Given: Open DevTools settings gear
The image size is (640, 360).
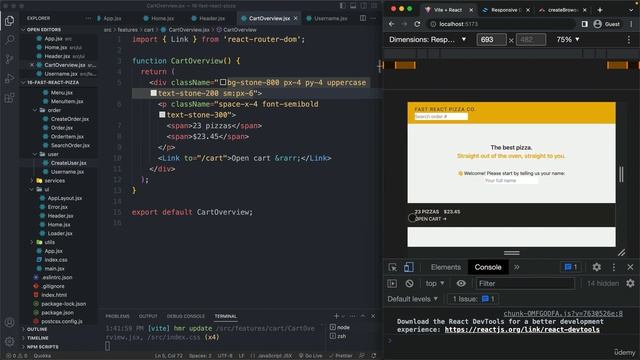Looking at the screenshot, I should point(596,267).
